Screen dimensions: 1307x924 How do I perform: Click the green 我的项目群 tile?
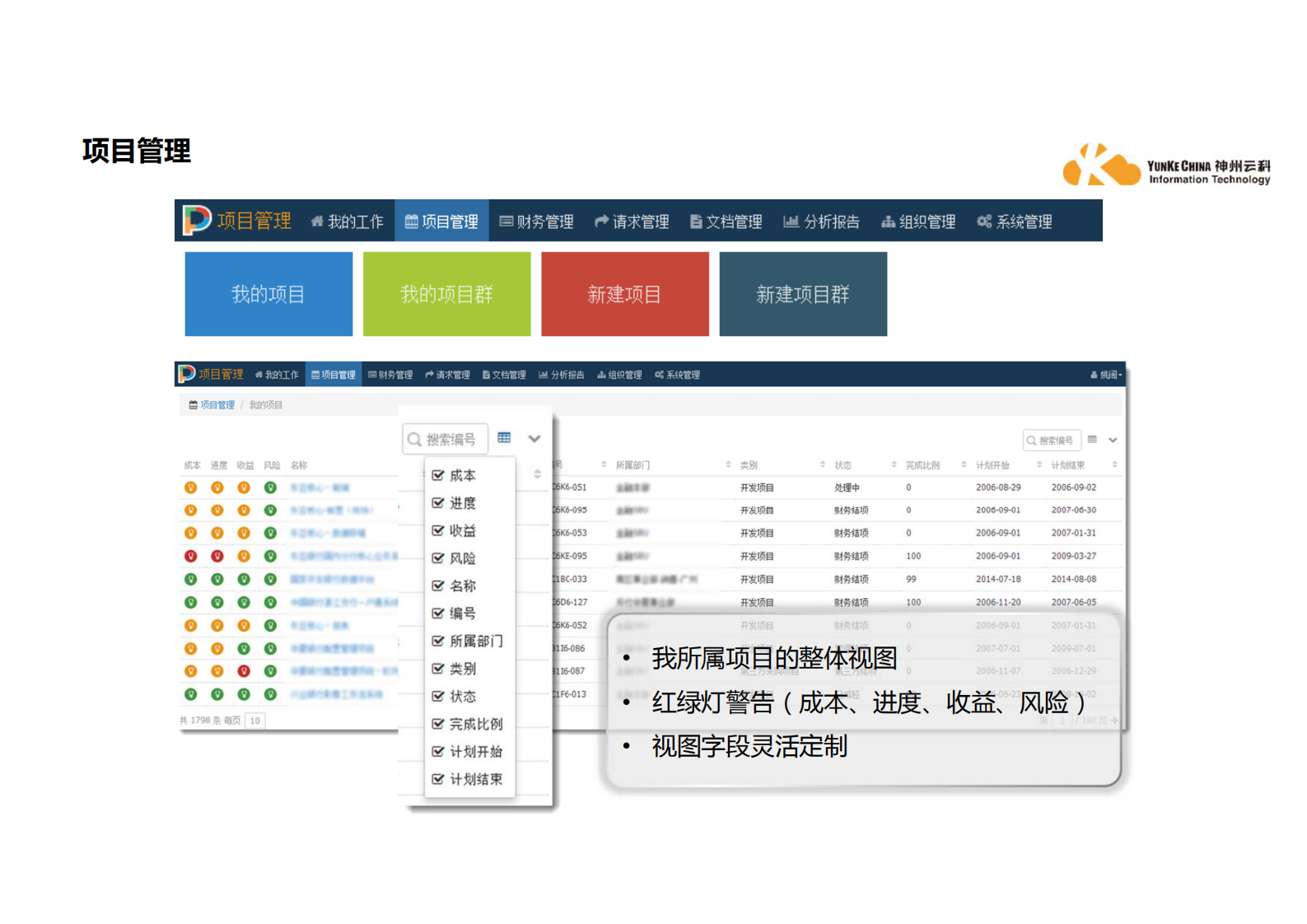(447, 294)
